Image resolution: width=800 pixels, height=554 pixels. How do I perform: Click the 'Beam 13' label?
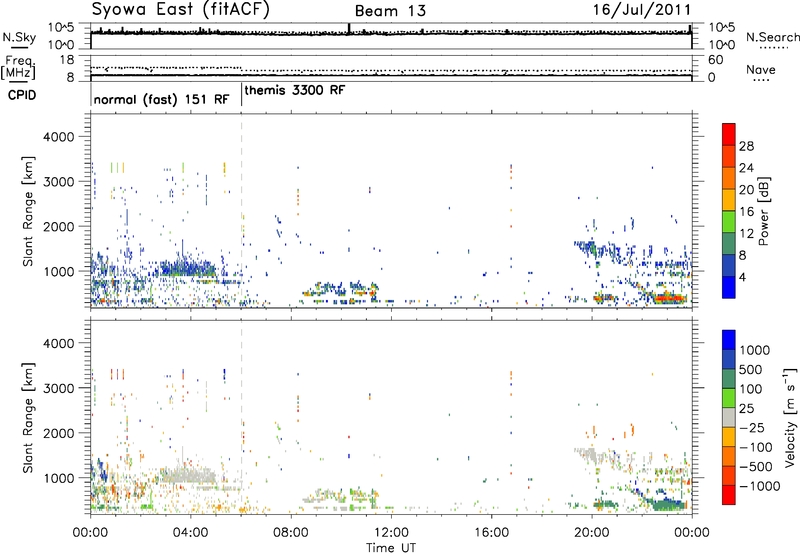(390, 11)
